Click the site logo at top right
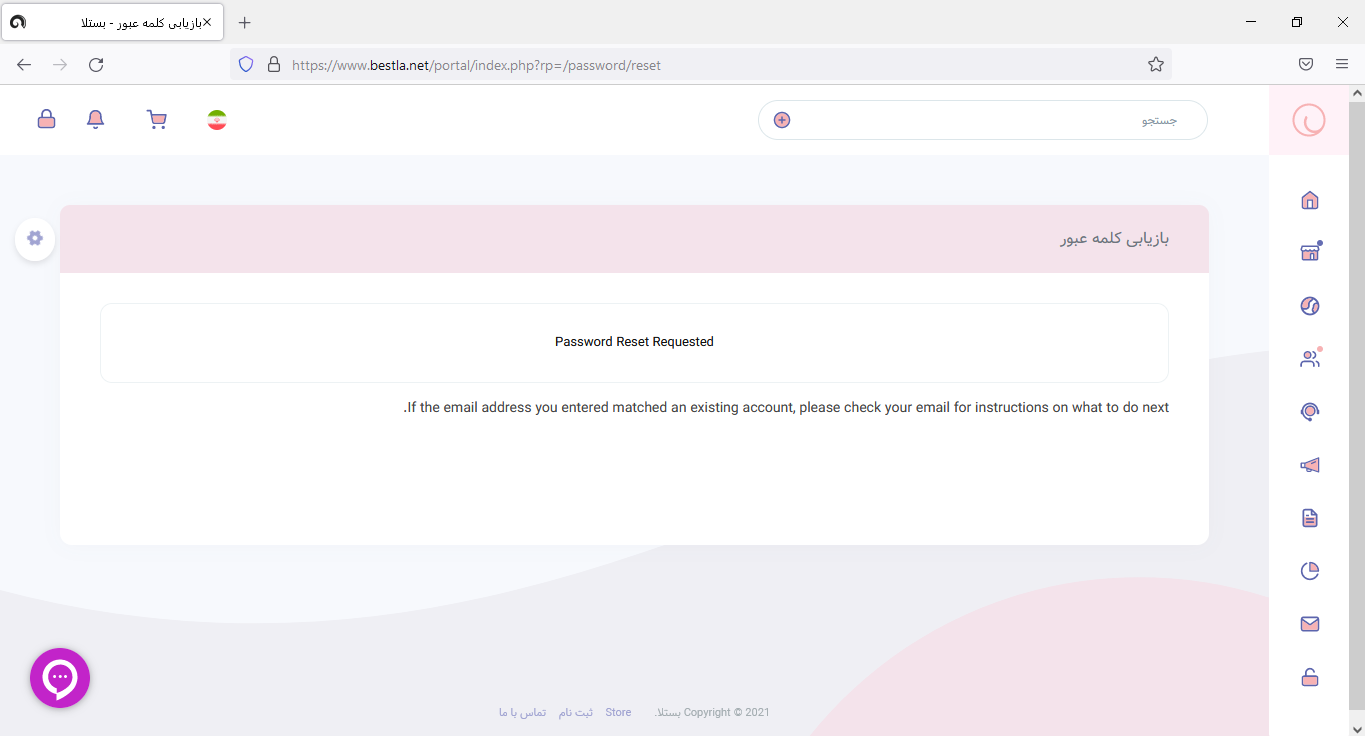1365x736 pixels. (1309, 120)
